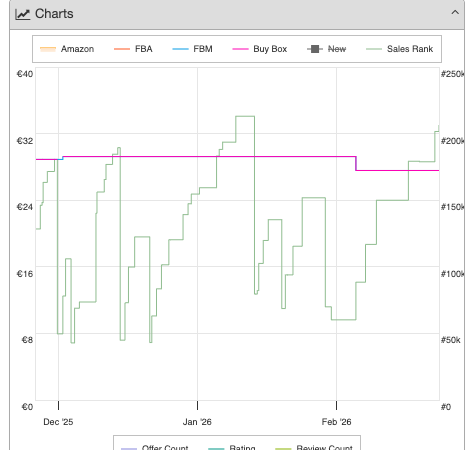The image size is (474, 450).
Task: Click the €16 price axis label
Action: 25,274
